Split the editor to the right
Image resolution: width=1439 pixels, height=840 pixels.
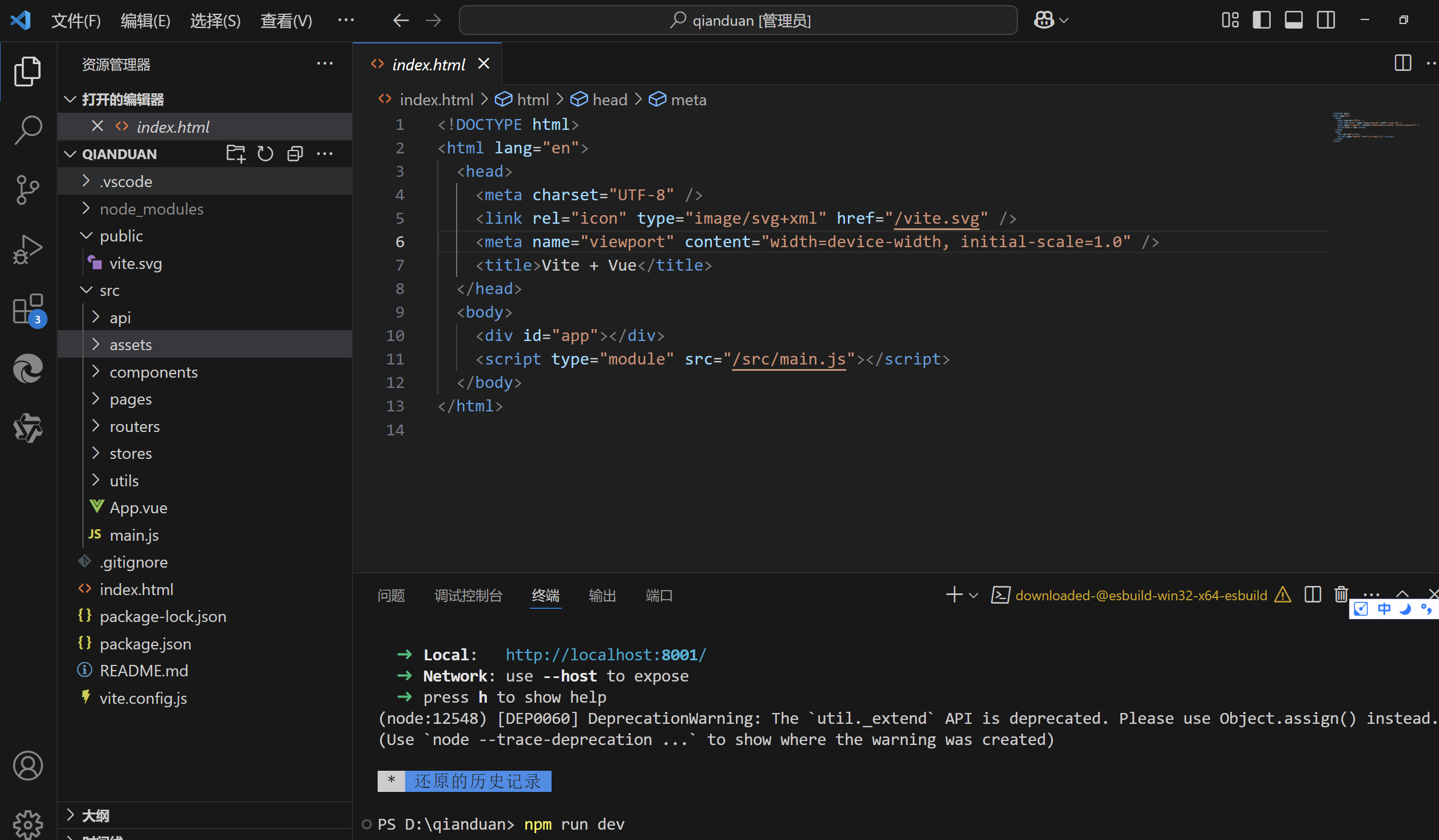pos(1403,64)
